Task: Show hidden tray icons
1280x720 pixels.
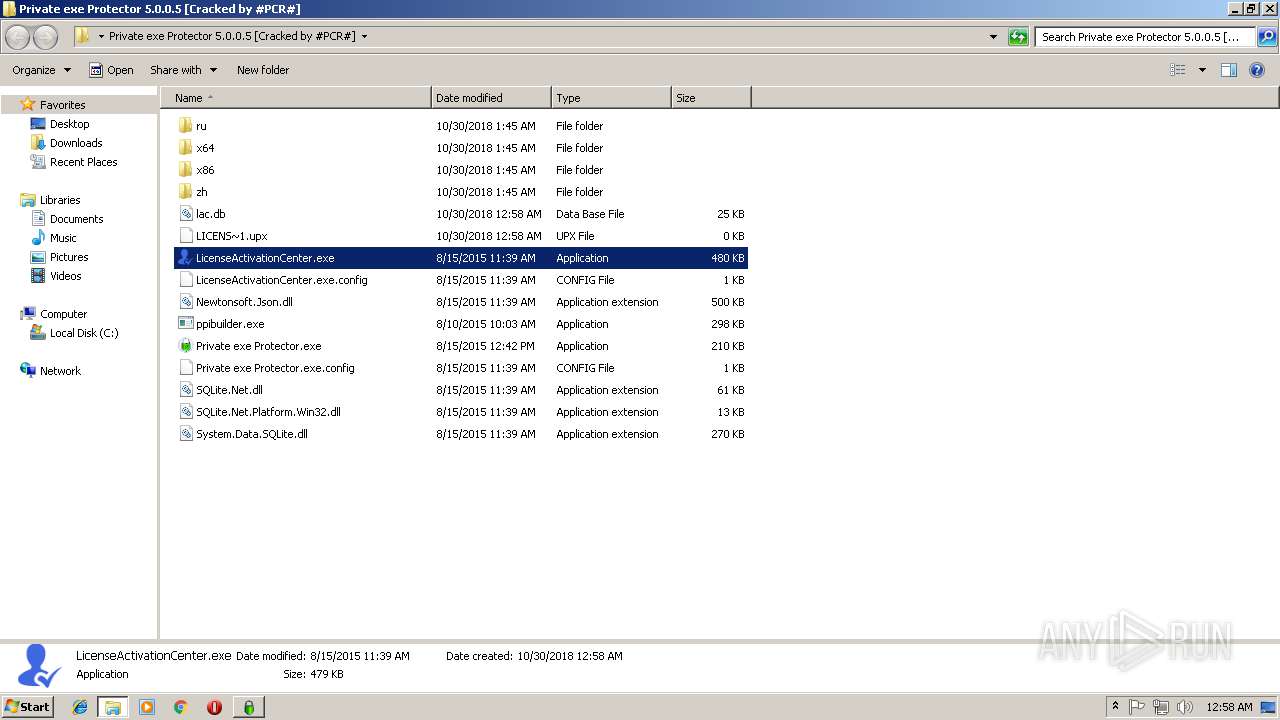Action: coord(1115,707)
